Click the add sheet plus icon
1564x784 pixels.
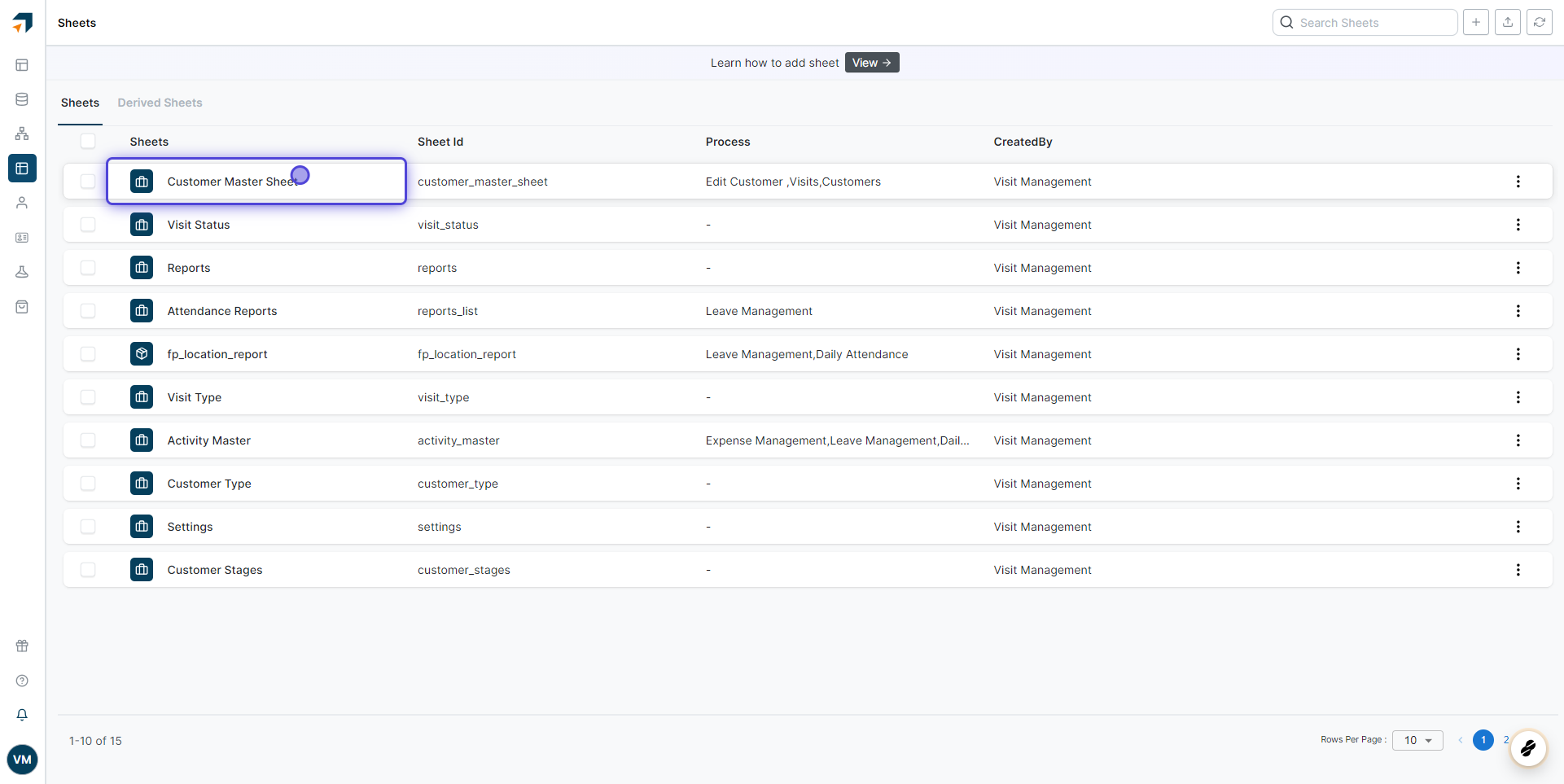(1475, 23)
